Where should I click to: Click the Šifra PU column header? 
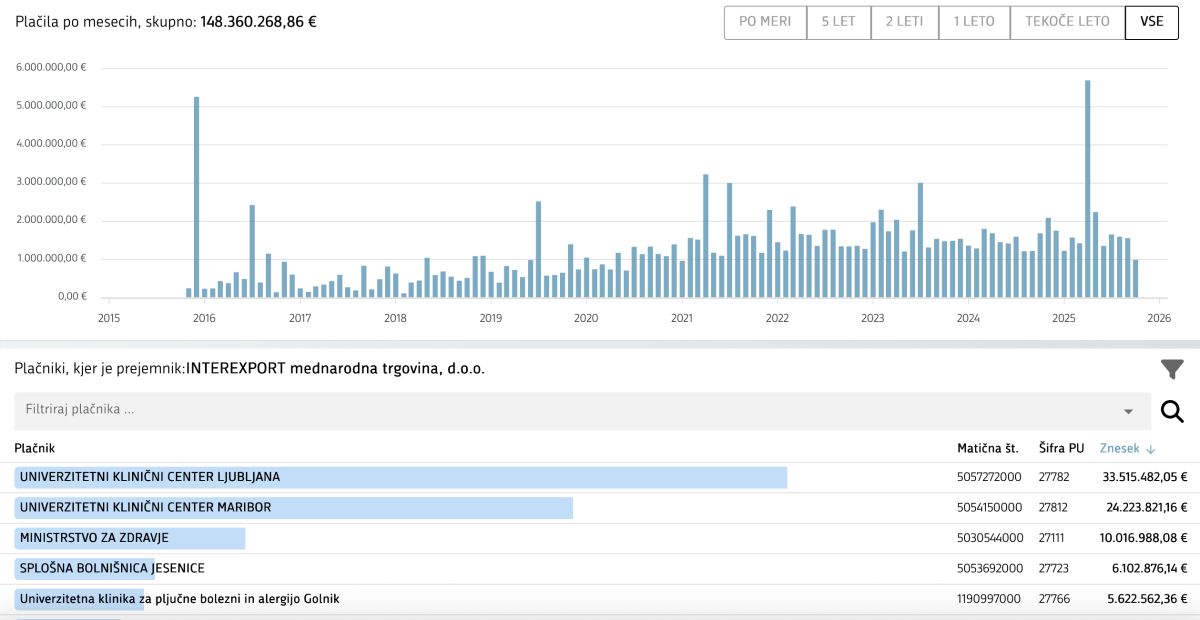pyautogui.click(x=1061, y=449)
